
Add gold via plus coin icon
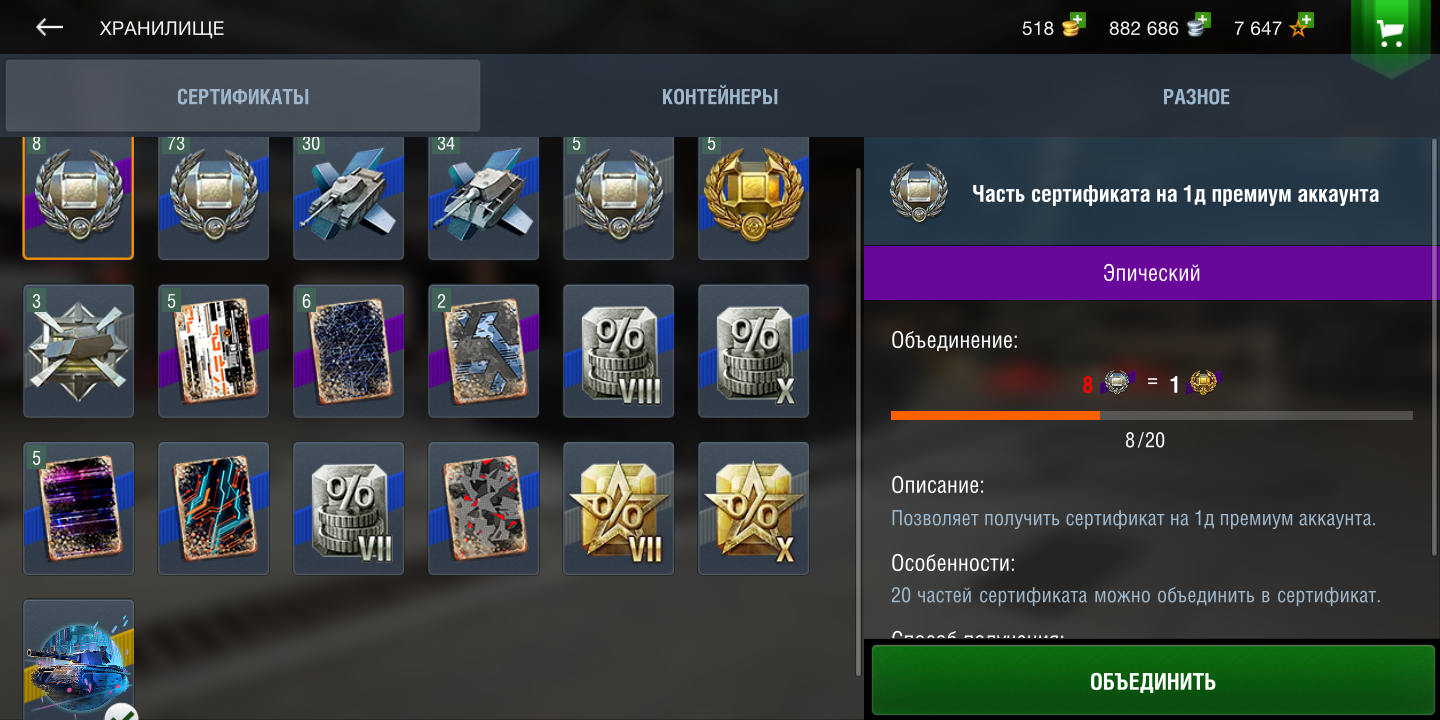tap(1073, 25)
